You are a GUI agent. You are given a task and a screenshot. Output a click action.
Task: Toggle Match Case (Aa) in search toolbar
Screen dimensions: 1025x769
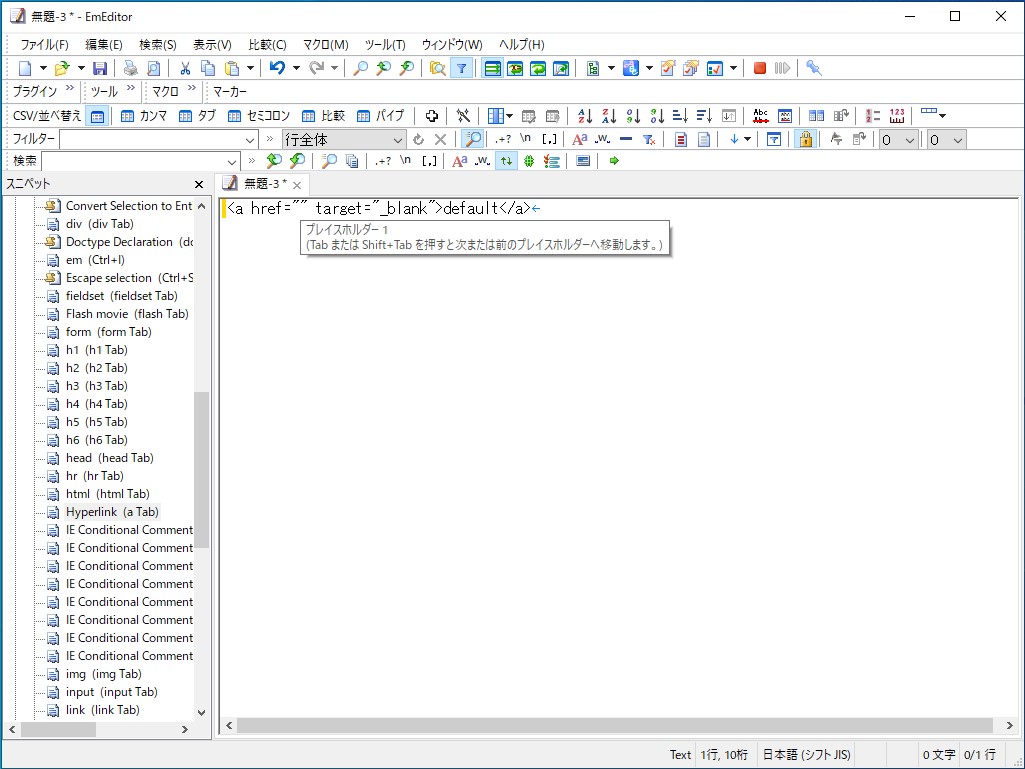point(460,161)
